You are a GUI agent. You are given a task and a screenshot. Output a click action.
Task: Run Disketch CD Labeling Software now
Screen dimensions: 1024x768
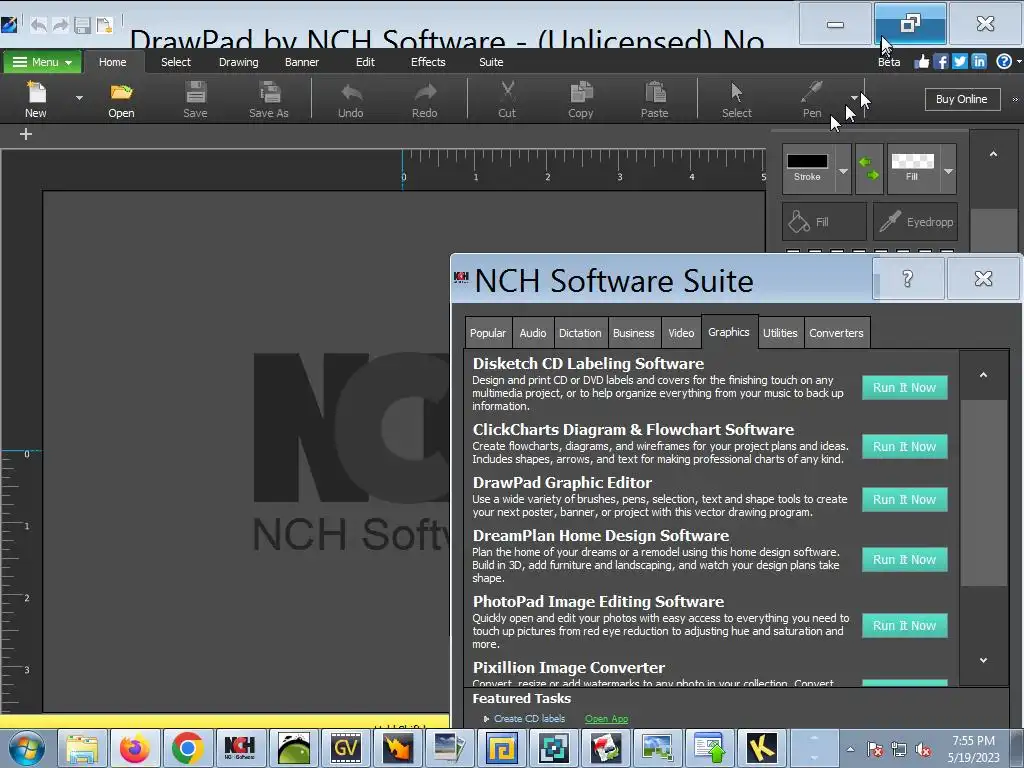(904, 387)
